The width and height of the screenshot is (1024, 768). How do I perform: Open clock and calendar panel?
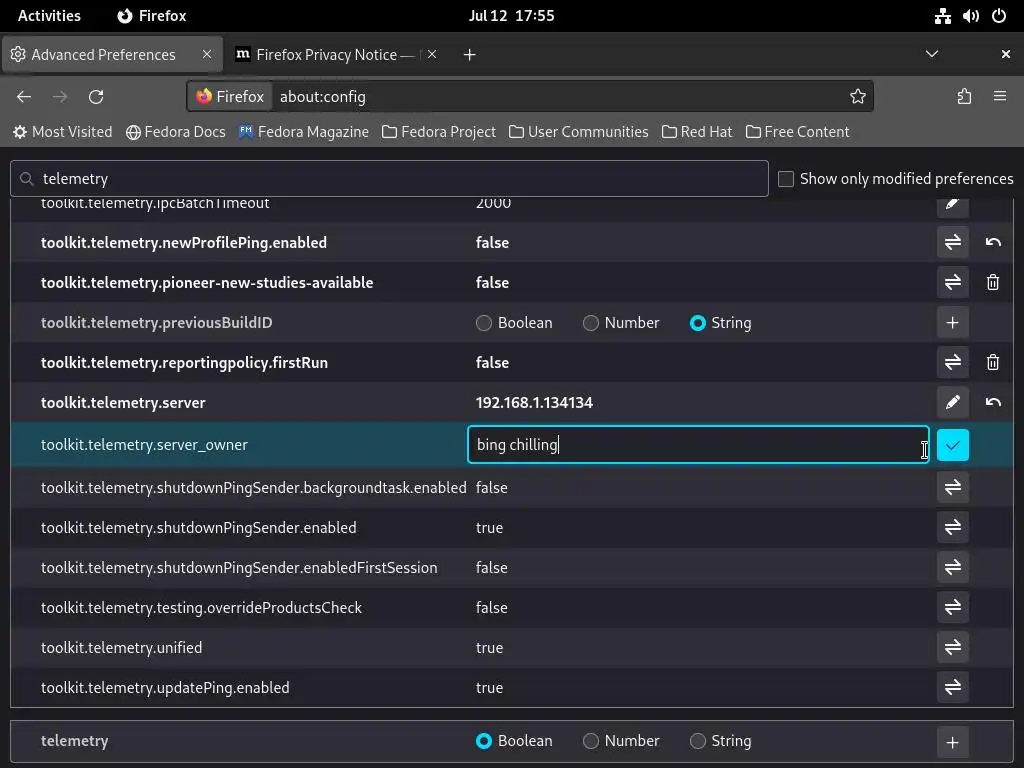click(511, 16)
